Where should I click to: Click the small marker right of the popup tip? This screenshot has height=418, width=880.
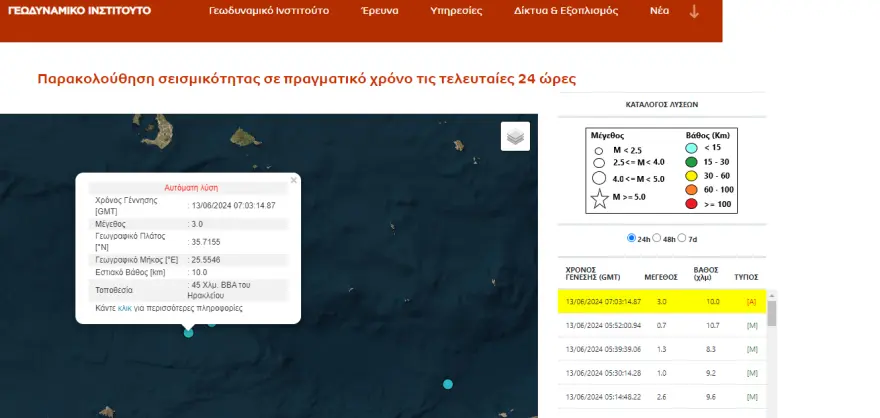211,322
